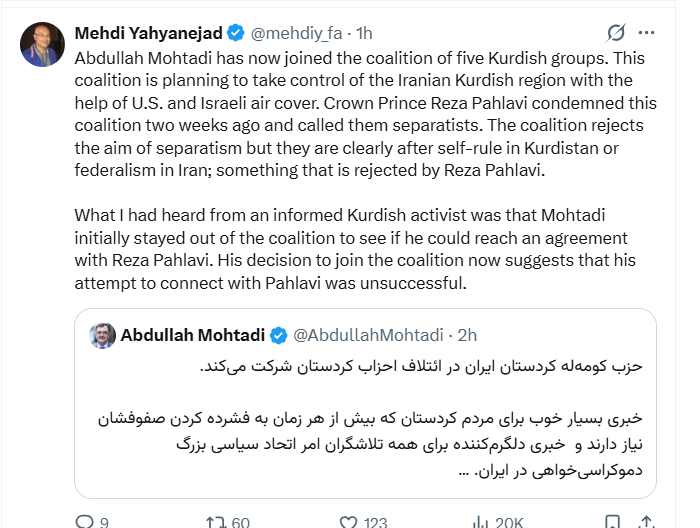Click Abdullah Mohtadi's verified badge icon

(279, 335)
